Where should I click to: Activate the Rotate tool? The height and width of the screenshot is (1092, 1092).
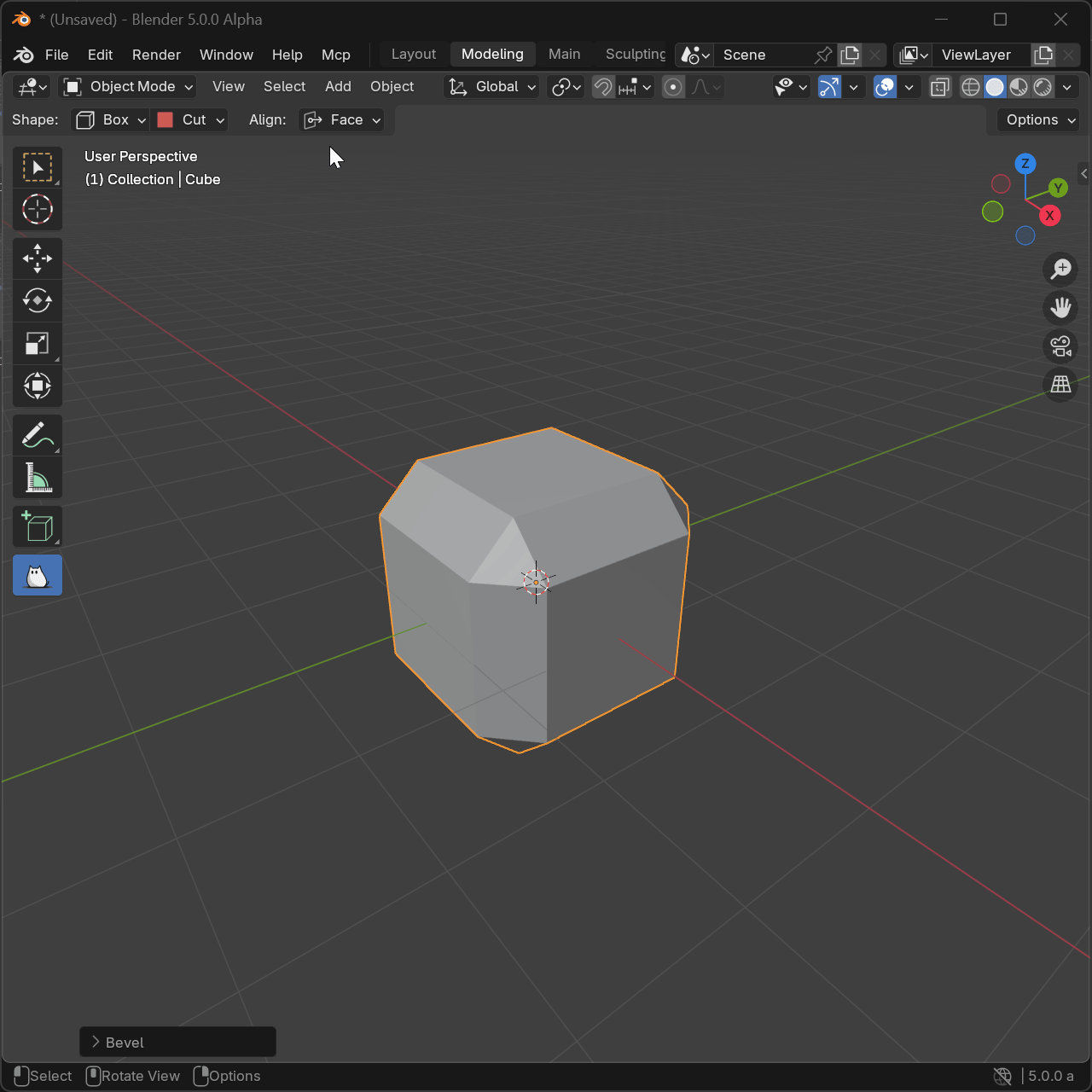pos(38,301)
